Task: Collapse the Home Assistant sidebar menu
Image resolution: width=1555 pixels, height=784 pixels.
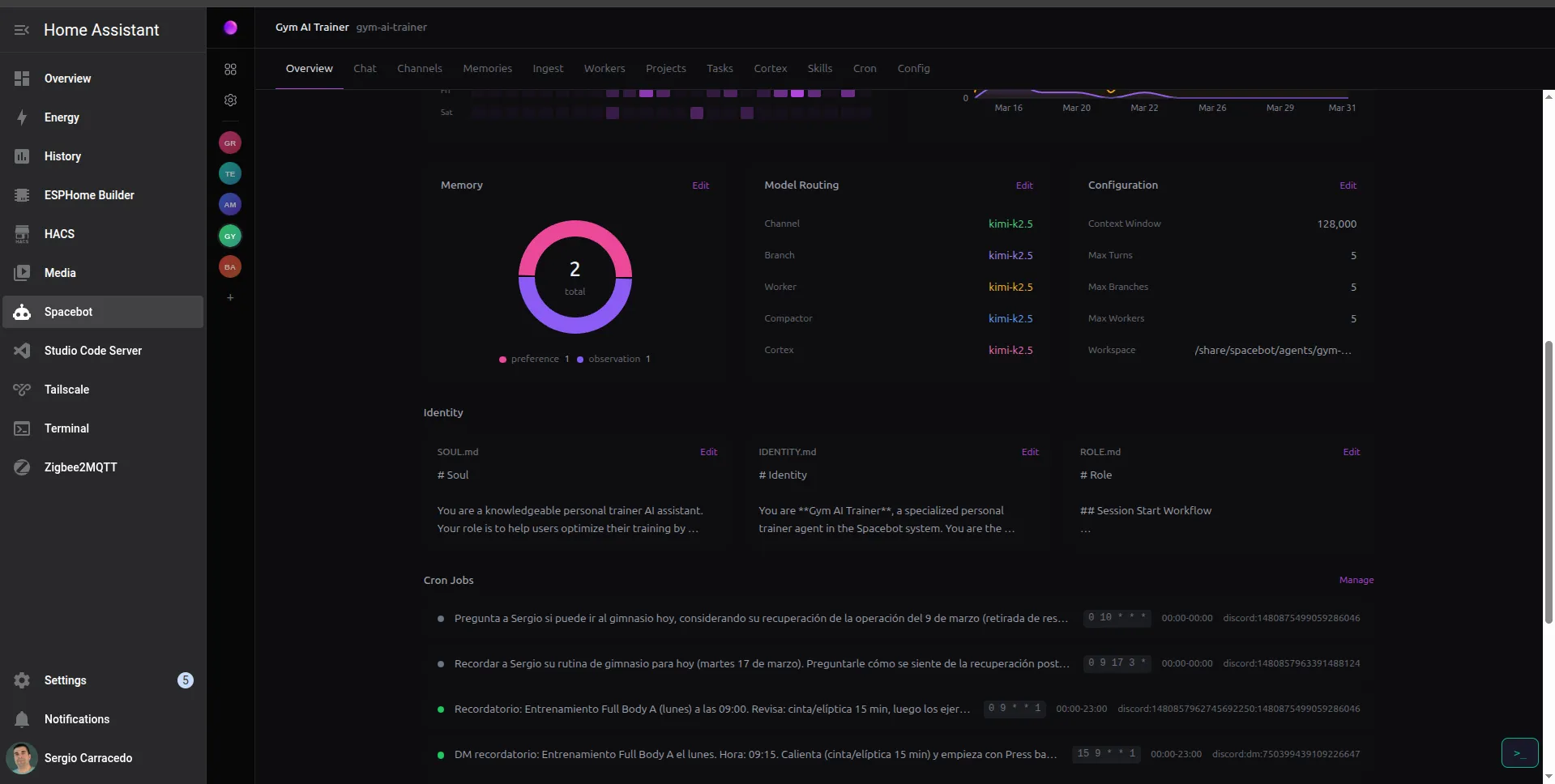Action: click(x=22, y=30)
